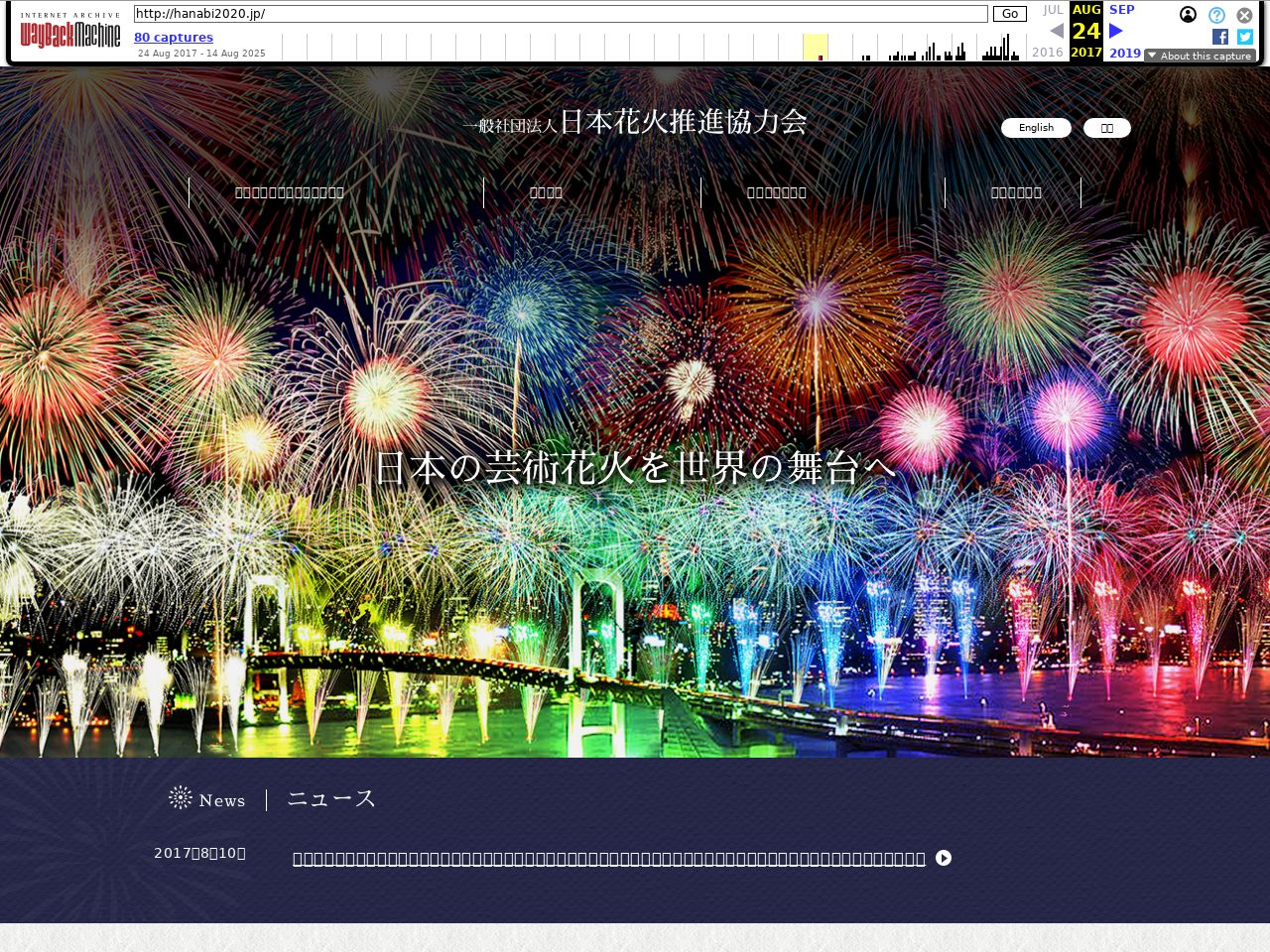Click the white language pill next to English

tap(1107, 128)
